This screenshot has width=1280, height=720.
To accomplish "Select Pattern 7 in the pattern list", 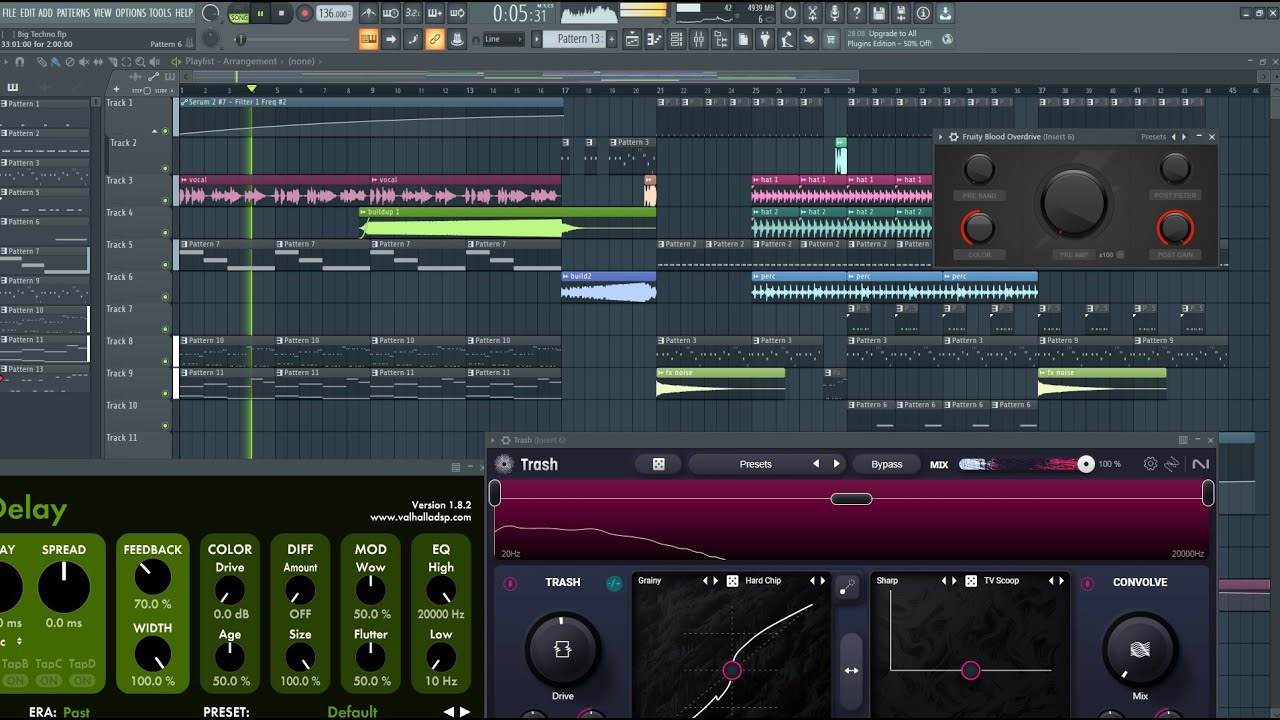I will point(44,259).
